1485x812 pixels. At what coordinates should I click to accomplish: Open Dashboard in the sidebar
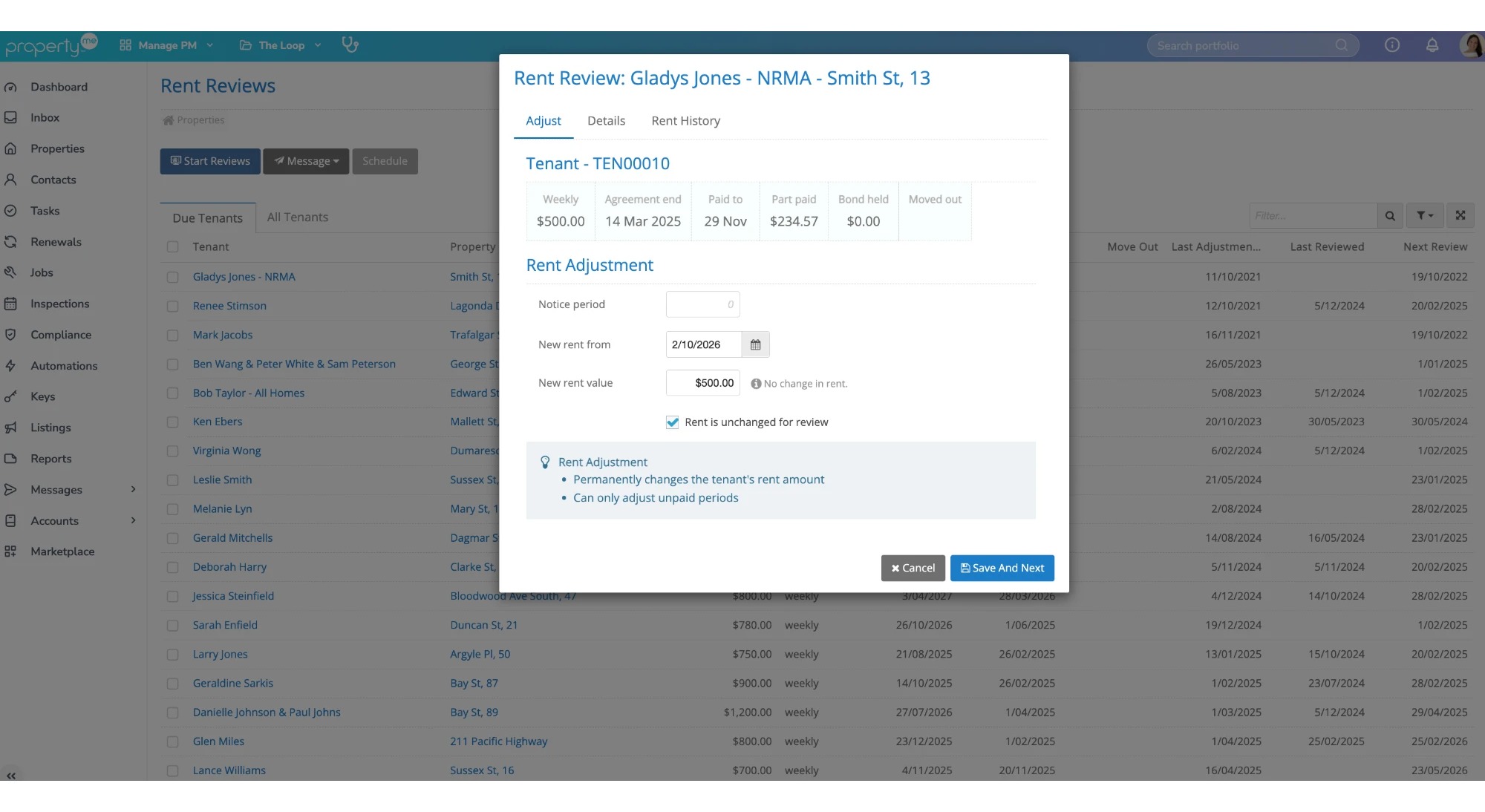59,87
